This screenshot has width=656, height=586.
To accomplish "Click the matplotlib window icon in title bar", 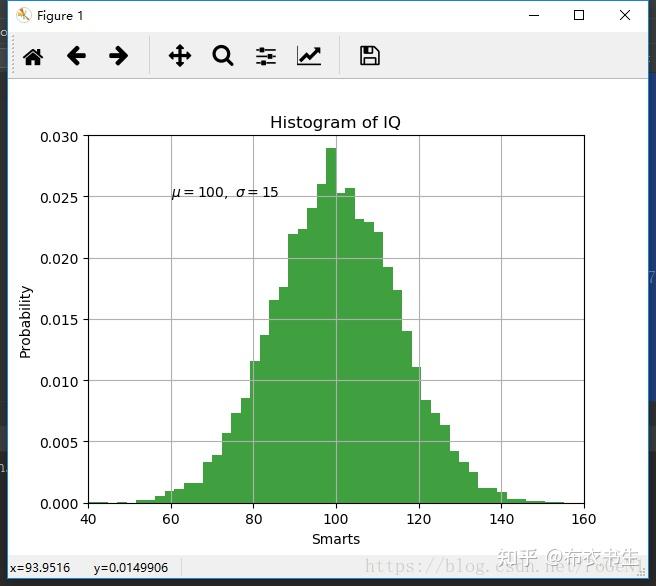I will pos(23,15).
